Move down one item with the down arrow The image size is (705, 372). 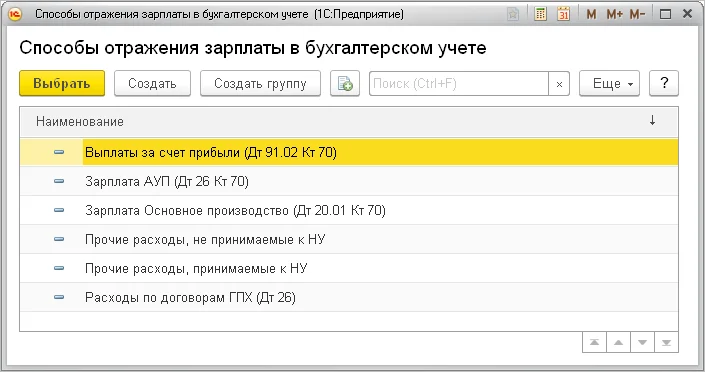point(643,343)
